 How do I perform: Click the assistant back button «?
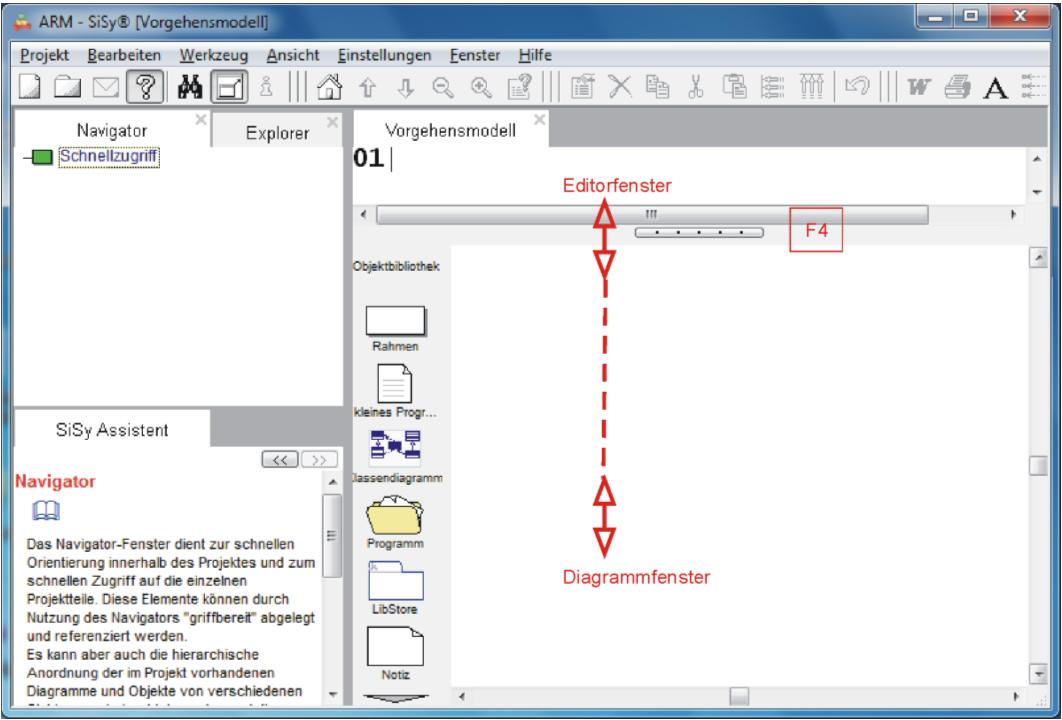pos(279,459)
